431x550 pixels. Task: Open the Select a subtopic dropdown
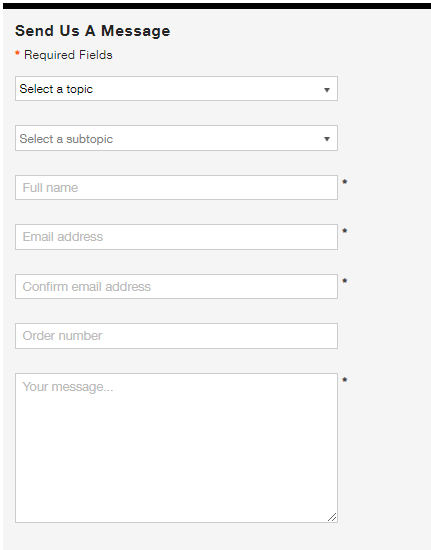[176, 138]
